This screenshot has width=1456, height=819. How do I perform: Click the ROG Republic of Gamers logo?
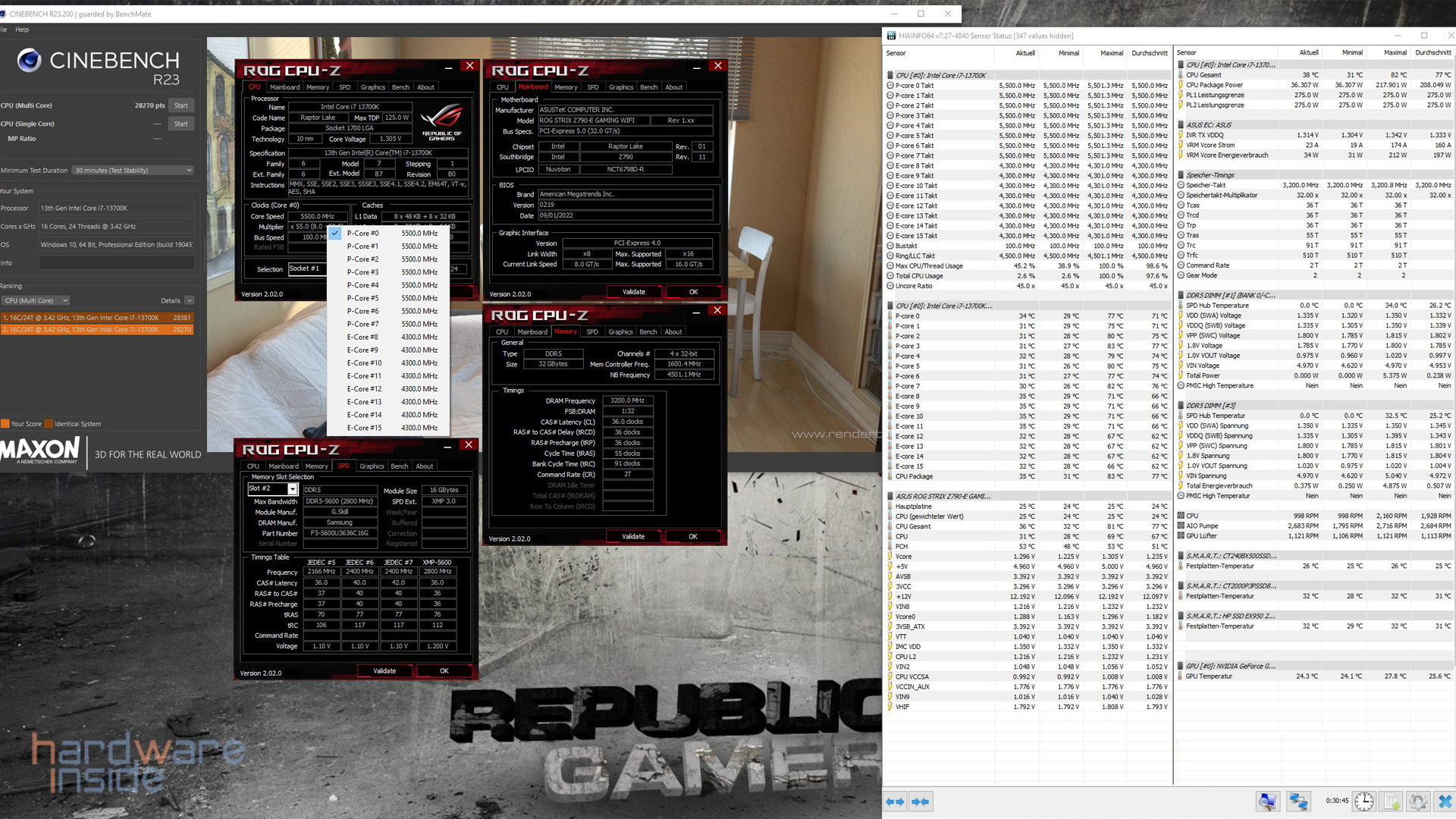pyautogui.click(x=441, y=121)
